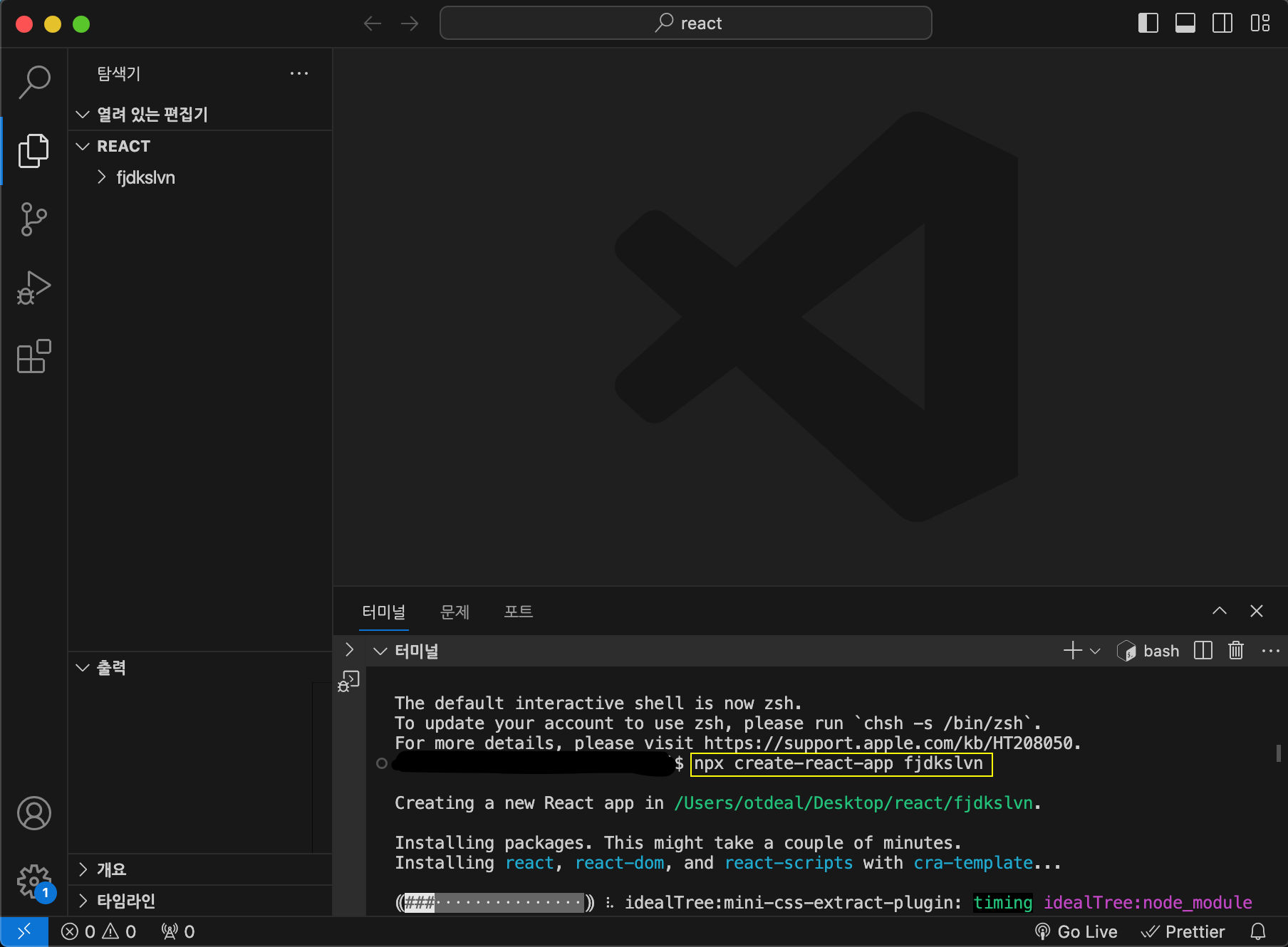1288x947 pixels.
Task: Toggle primary side bar visibility
Action: (1148, 23)
